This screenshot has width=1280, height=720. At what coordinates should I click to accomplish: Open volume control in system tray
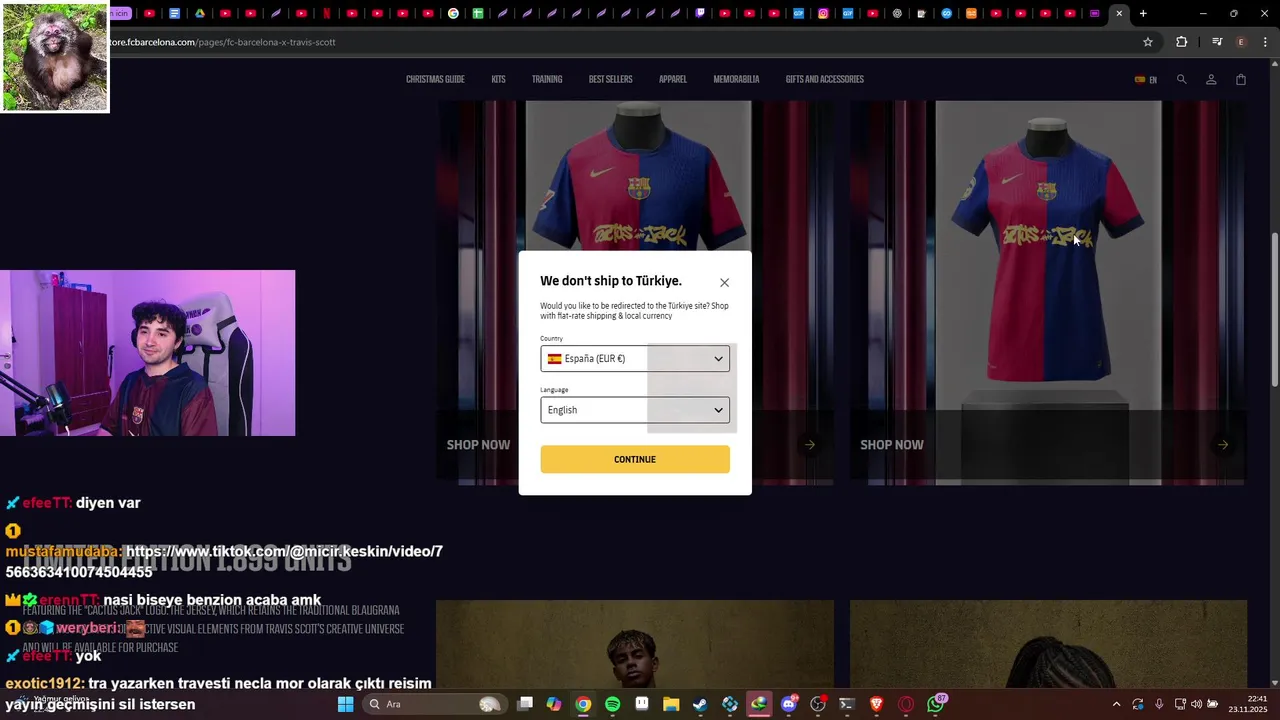1196,704
